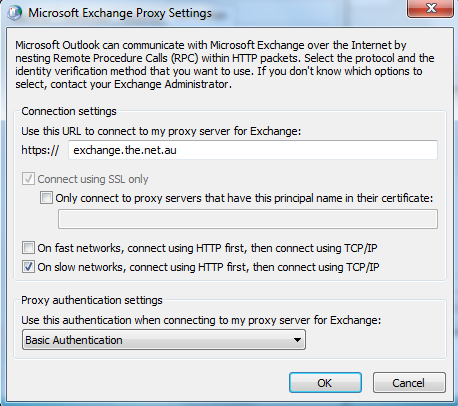The width and height of the screenshot is (458, 406).
Task: Click the https:// prefix label
Action: 40,150
